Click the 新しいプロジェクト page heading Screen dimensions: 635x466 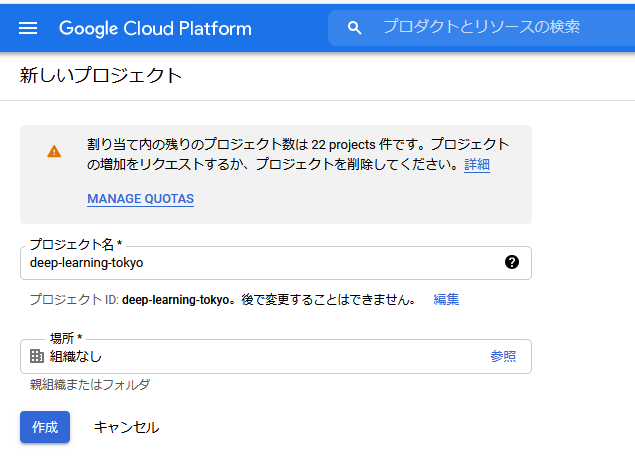[101, 75]
